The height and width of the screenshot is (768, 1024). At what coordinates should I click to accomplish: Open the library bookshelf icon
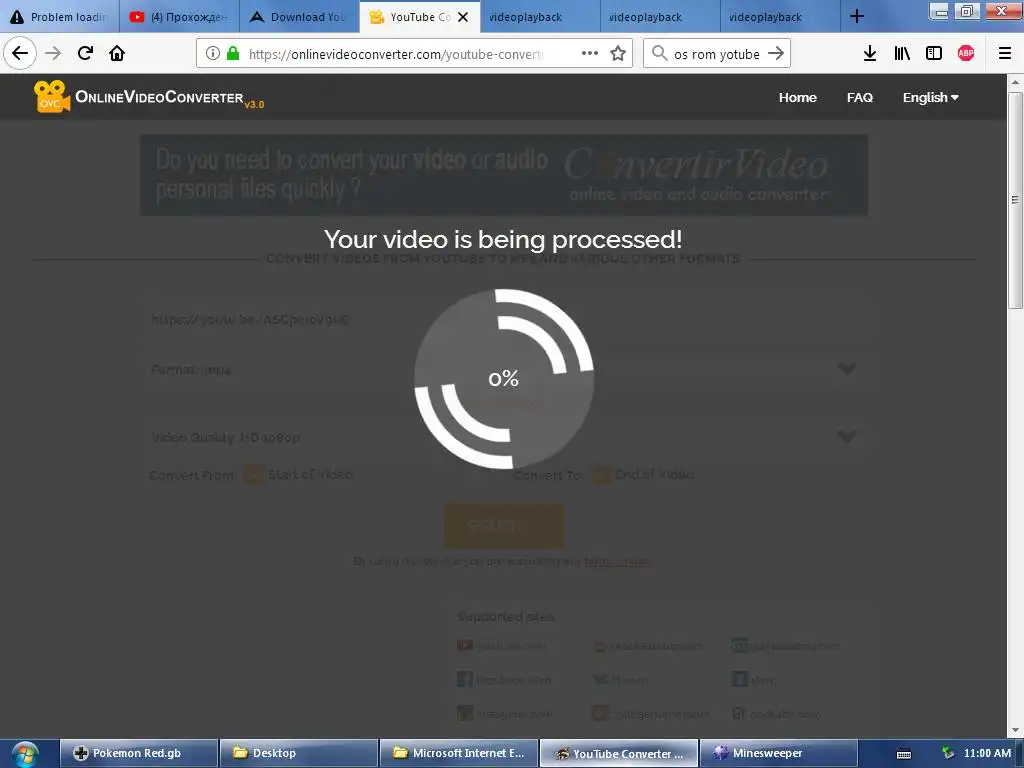pos(902,54)
